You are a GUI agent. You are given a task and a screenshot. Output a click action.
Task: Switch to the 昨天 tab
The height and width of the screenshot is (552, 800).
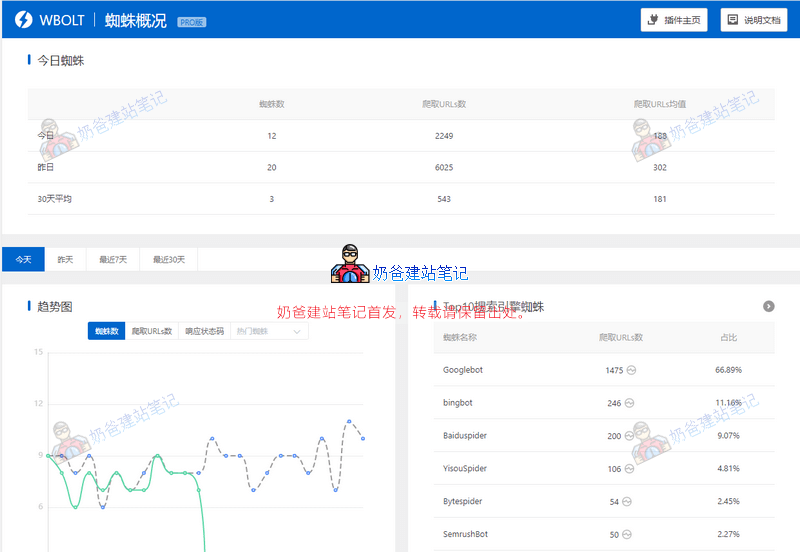click(65, 260)
